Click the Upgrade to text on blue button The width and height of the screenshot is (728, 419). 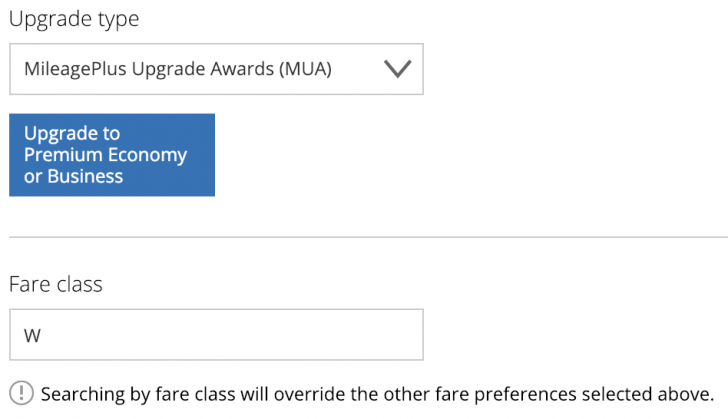pyautogui.click(x=72, y=134)
